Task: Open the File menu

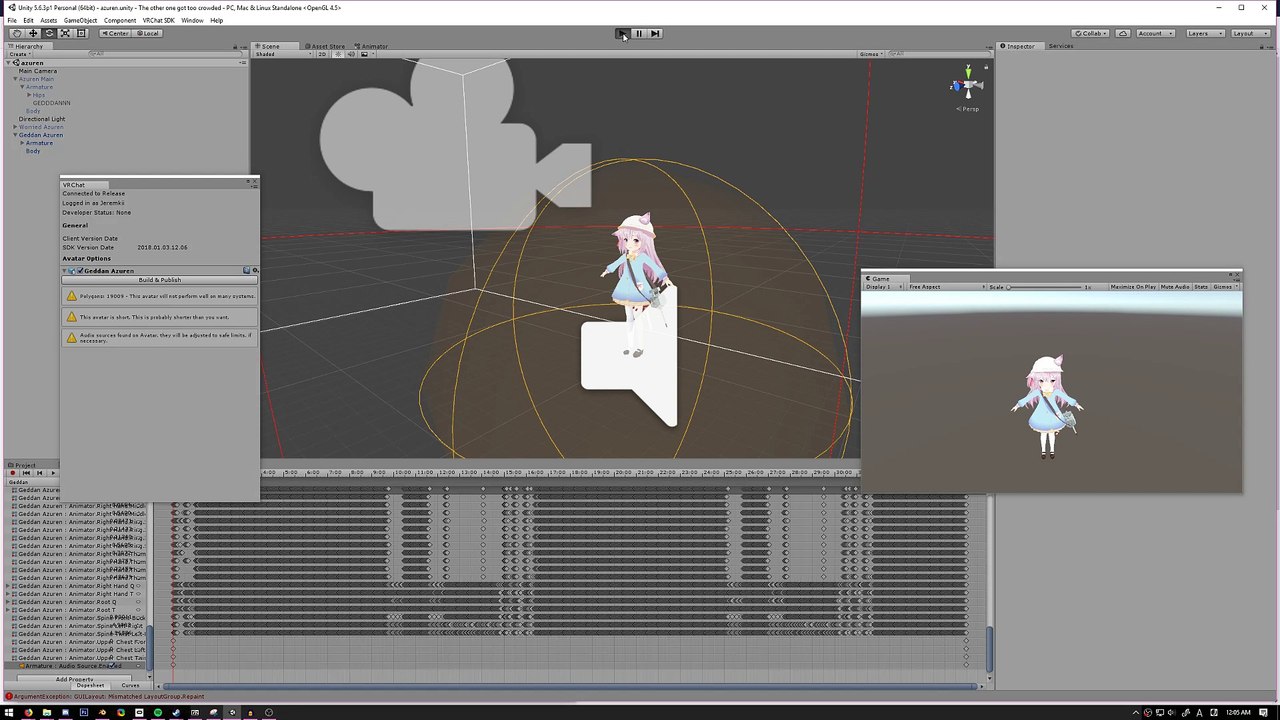Action: [x=12, y=20]
